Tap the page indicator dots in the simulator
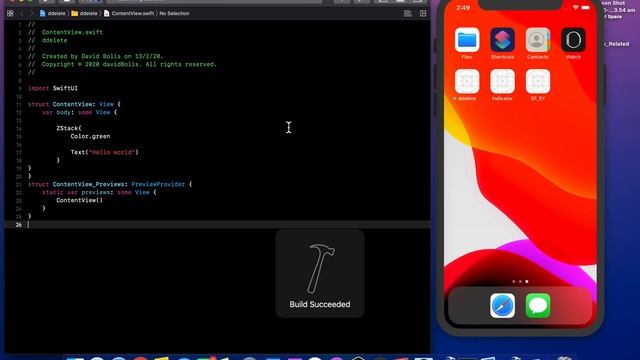 (x=520, y=281)
